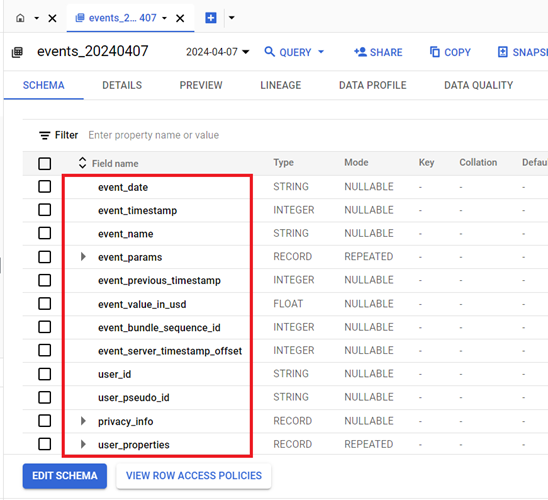The height and width of the screenshot is (500, 548).
Task: Click the EDIT SCHEMA button
Action: click(x=65, y=476)
